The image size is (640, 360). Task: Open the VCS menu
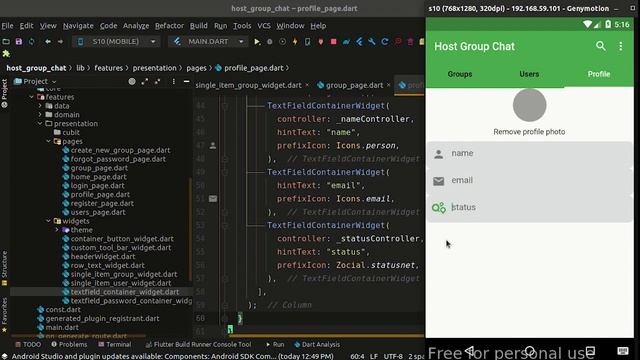coord(264,26)
